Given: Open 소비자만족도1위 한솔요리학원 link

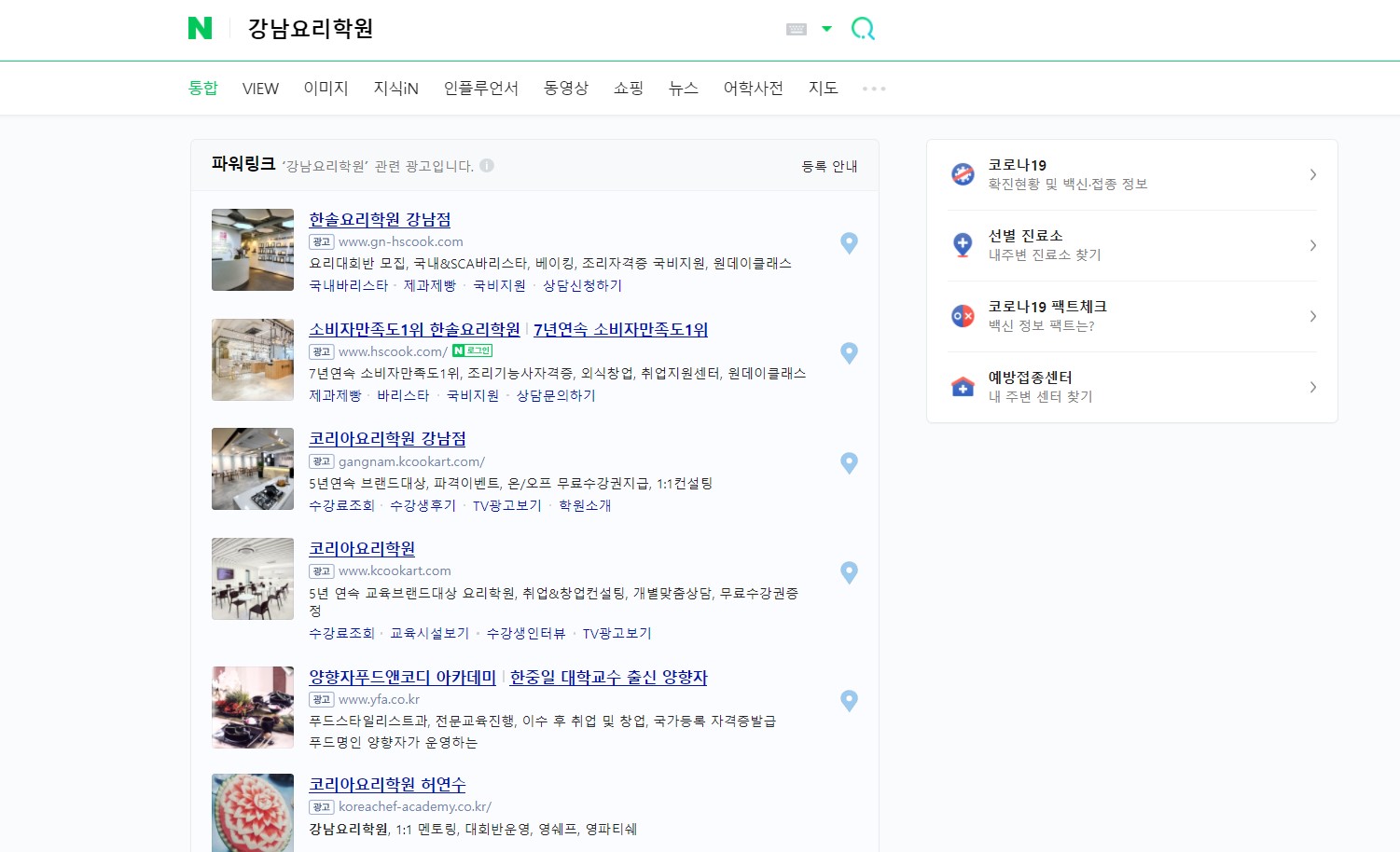Looking at the screenshot, I should click(415, 329).
